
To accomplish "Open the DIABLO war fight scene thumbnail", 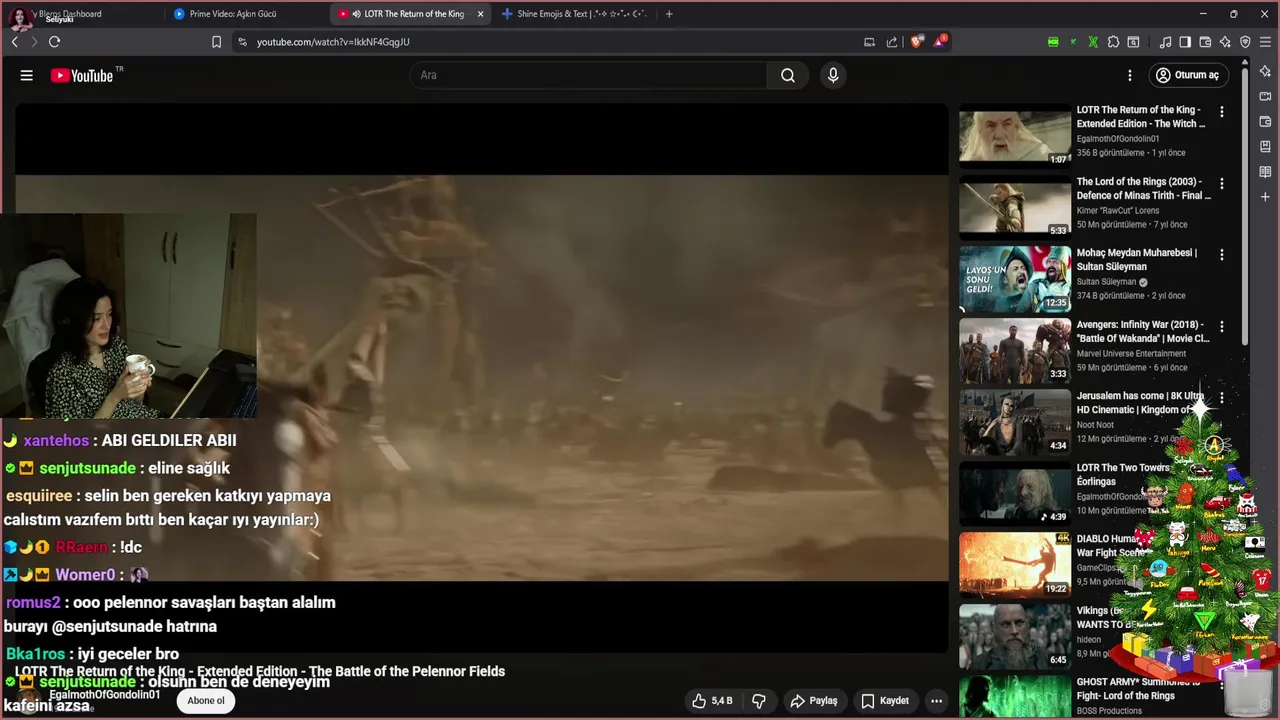I will [1015, 564].
